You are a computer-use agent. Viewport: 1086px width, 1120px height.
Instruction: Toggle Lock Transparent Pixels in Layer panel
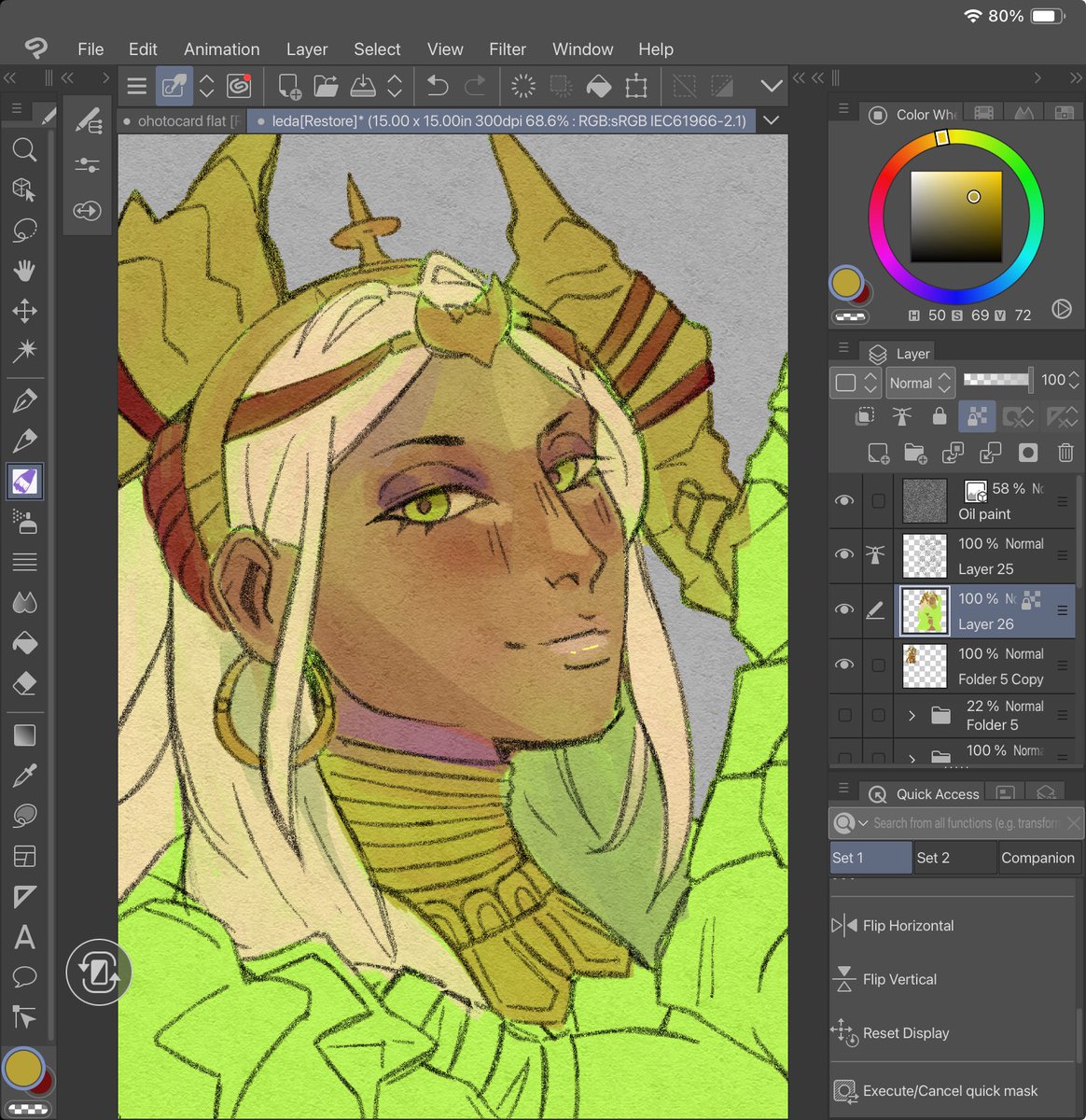977,416
